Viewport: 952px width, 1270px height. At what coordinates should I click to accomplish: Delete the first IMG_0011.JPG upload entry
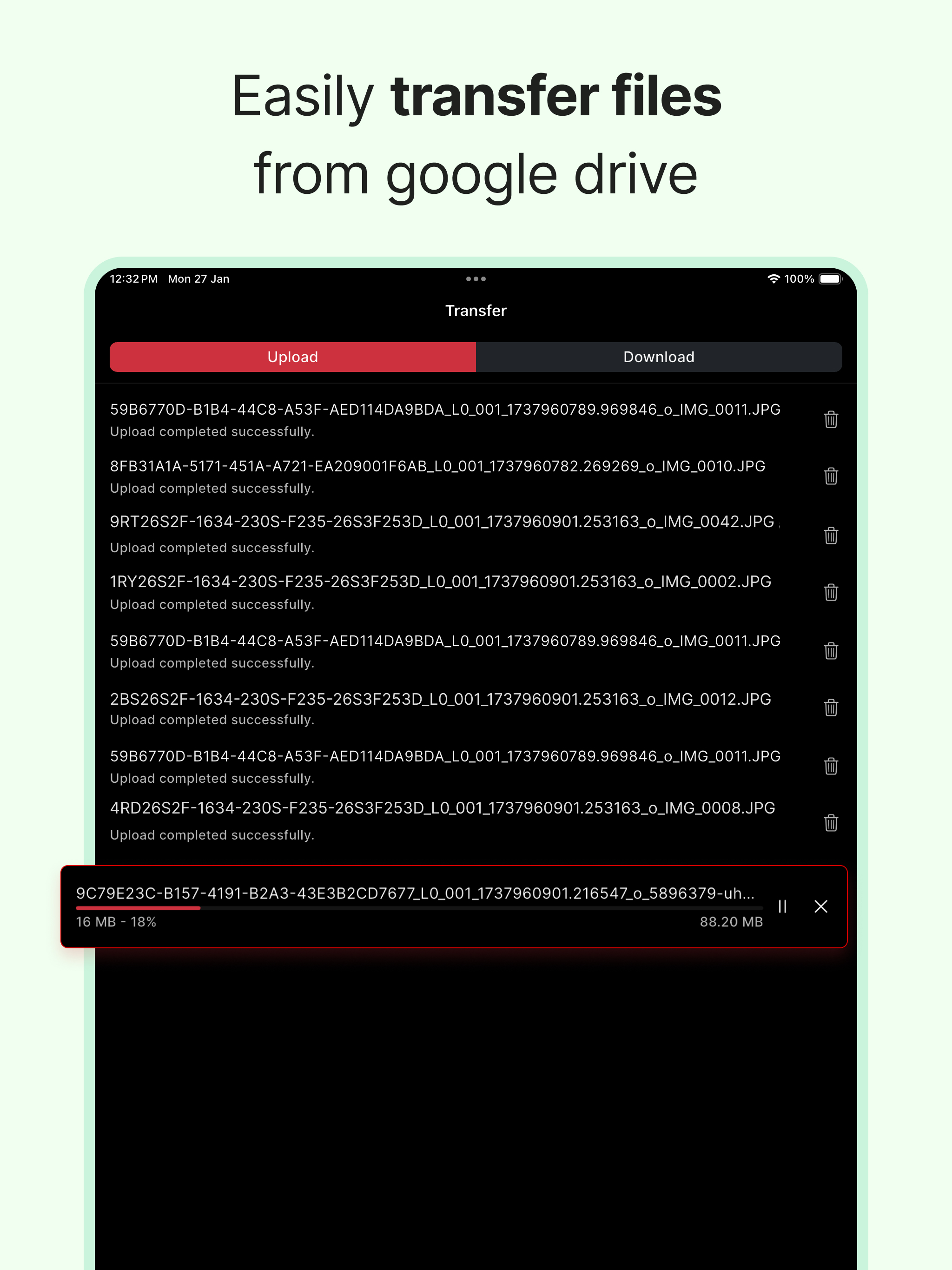click(830, 420)
